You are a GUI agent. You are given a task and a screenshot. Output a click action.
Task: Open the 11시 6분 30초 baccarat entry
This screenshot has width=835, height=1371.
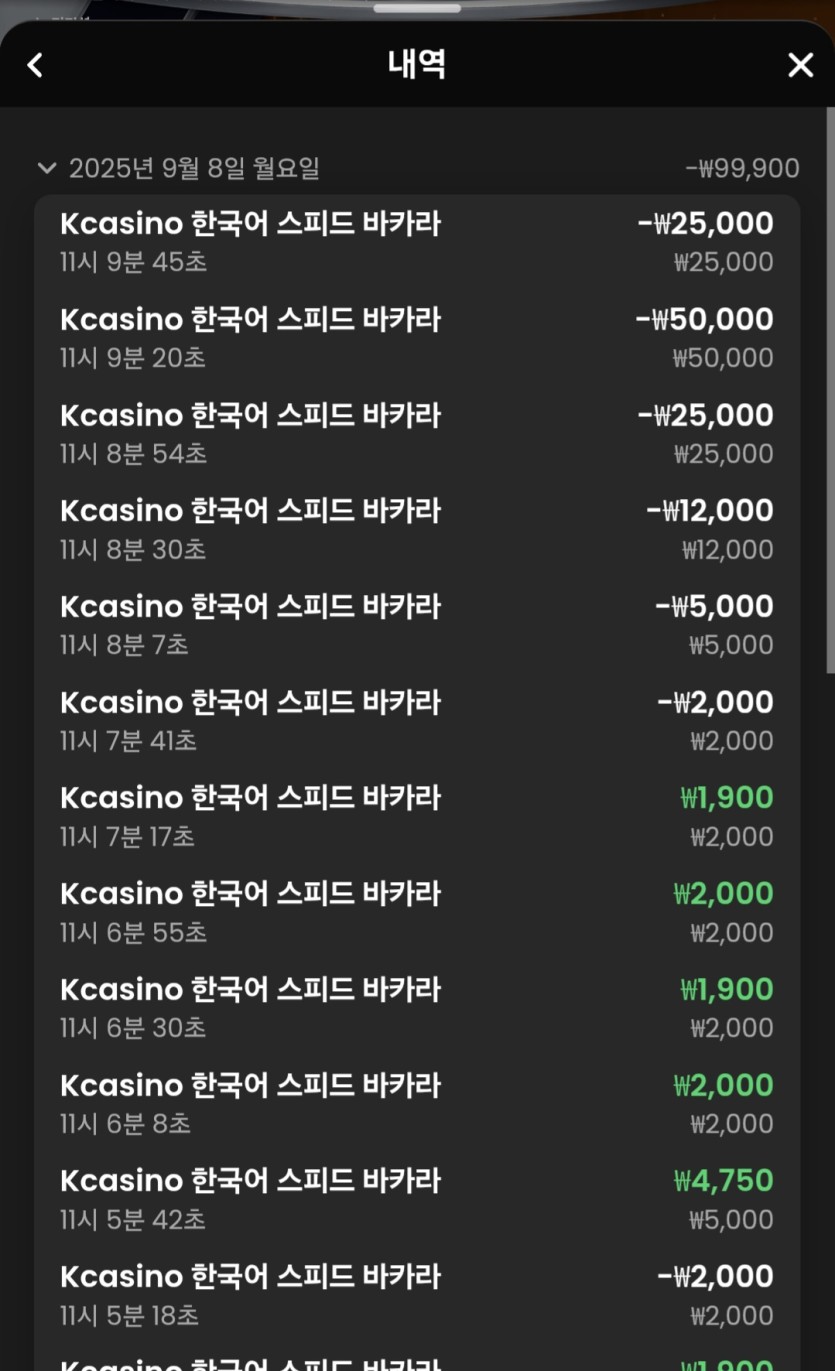tap(417, 1008)
